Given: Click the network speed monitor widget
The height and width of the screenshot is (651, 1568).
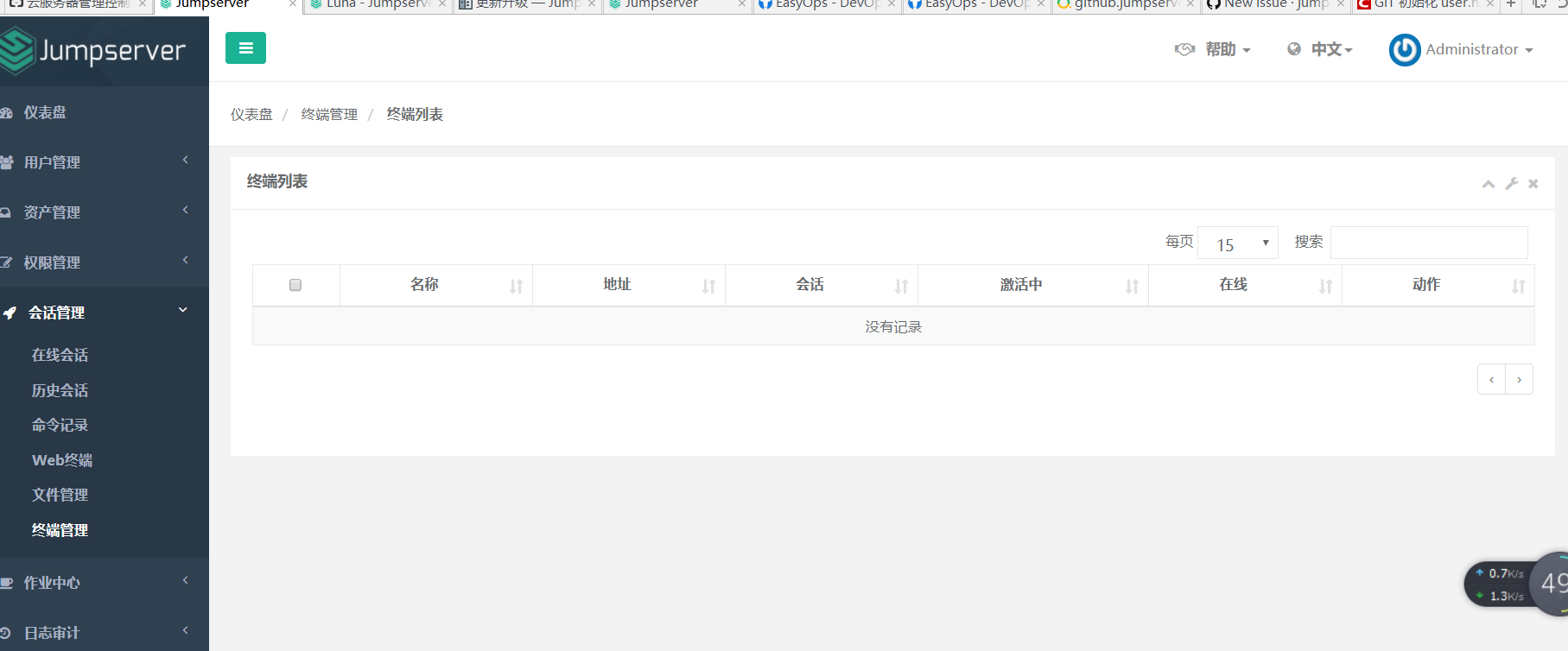Looking at the screenshot, I should coord(1515,585).
